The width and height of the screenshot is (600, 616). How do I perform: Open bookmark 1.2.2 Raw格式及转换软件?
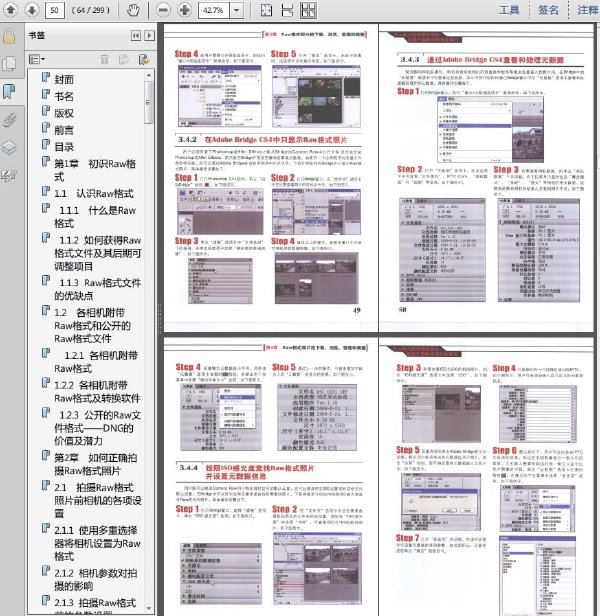97,392
